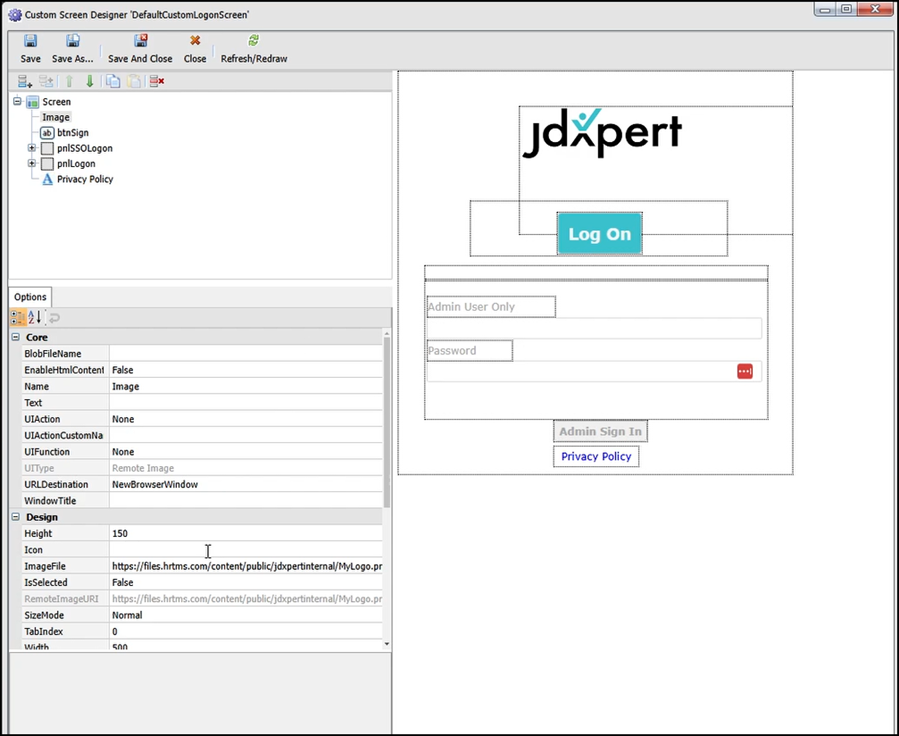This screenshot has width=899, height=736.
Task: Click the add item icon above tree
Action: (x=25, y=82)
